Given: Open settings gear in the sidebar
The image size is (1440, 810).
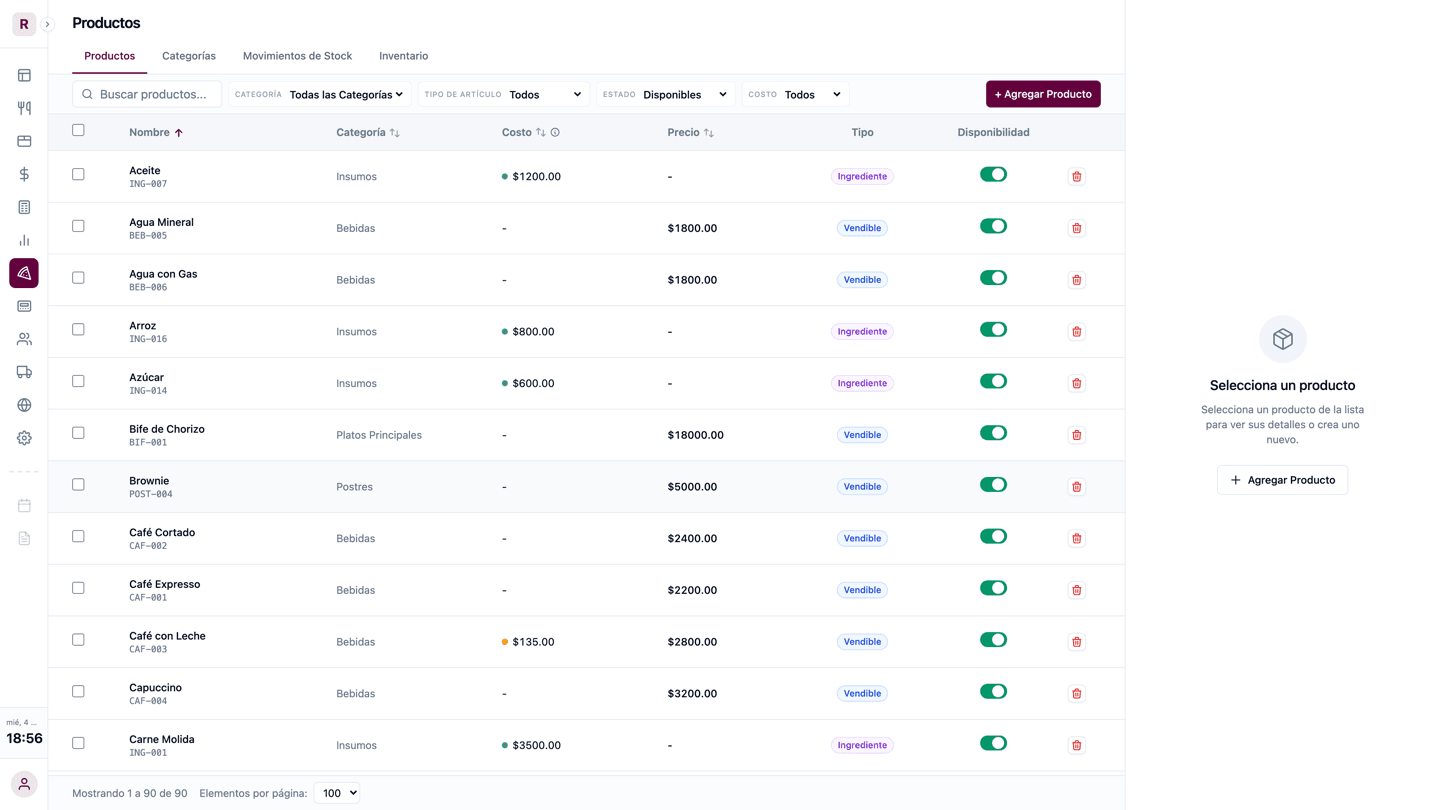Looking at the screenshot, I should click(x=24, y=438).
